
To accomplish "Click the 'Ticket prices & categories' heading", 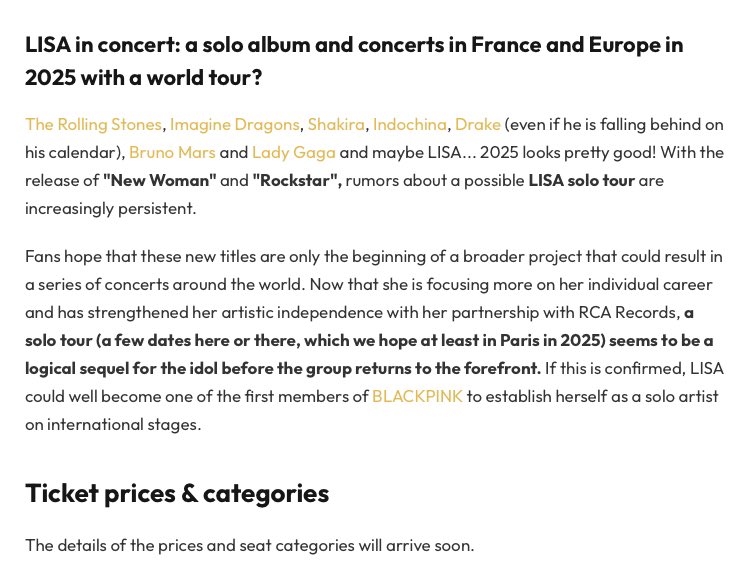I will pos(177,493).
